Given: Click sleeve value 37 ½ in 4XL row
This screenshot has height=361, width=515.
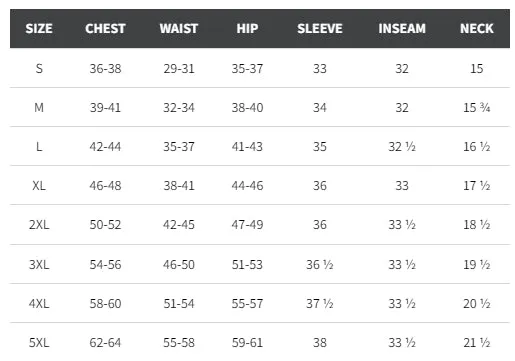Looking at the screenshot, I should click(x=320, y=304).
